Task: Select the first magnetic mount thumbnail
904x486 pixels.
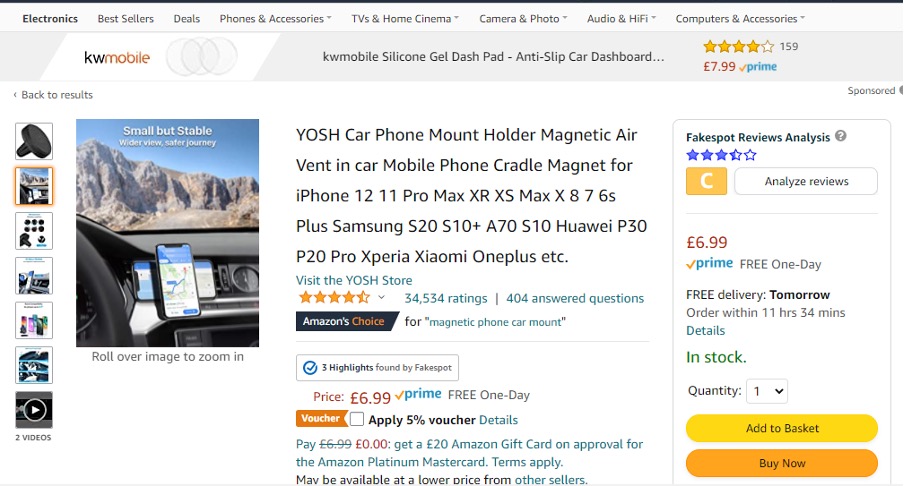Action: pyautogui.click(x=34, y=141)
